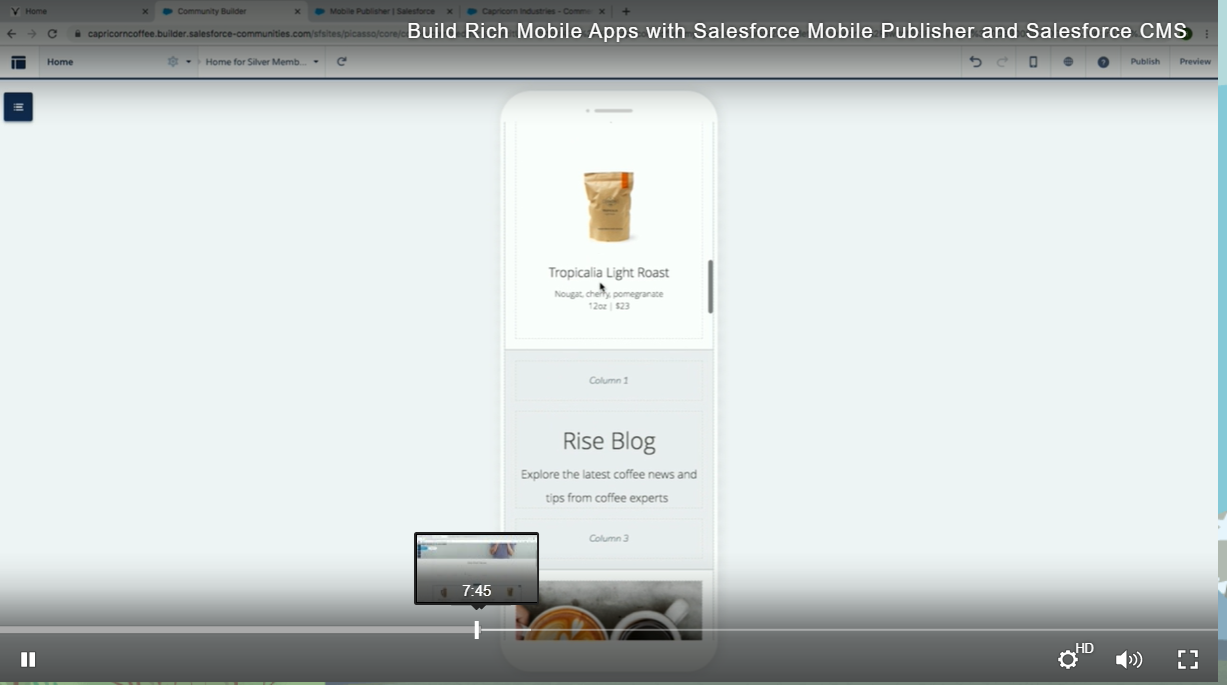The image size is (1227, 685).
Task: Select the Column 1 placeholder region
Action: 608,380
